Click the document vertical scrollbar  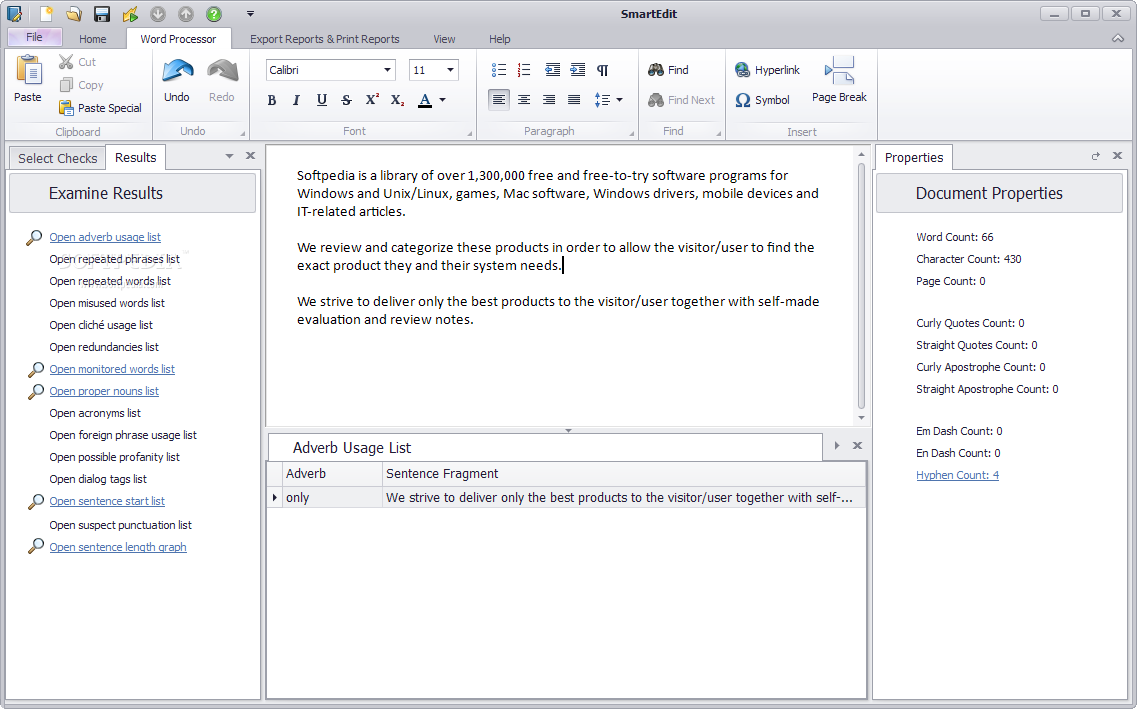[861, 286]
